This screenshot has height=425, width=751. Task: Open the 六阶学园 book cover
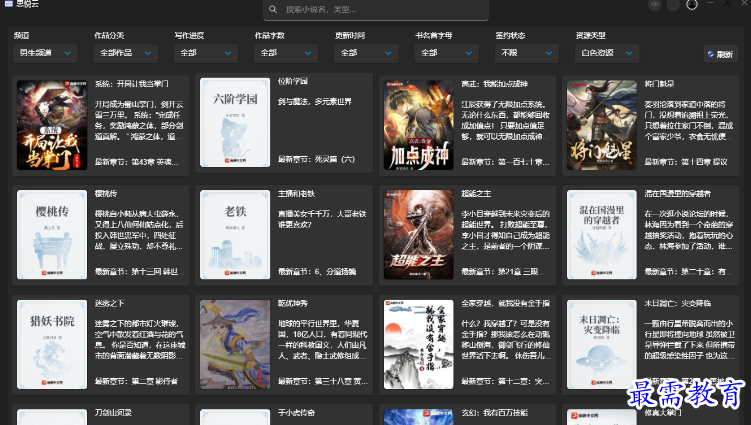point(235,123)
